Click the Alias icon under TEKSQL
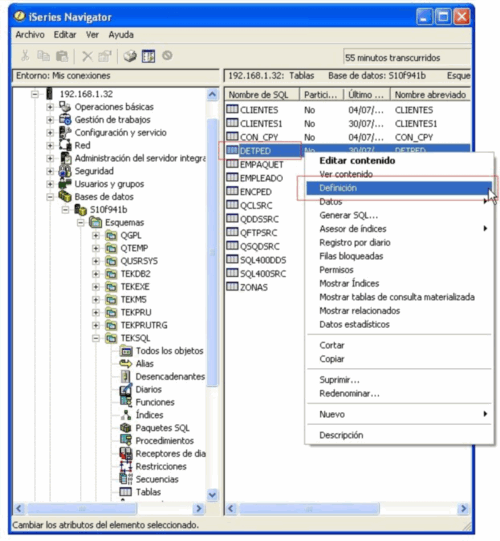 pos(126,363)
